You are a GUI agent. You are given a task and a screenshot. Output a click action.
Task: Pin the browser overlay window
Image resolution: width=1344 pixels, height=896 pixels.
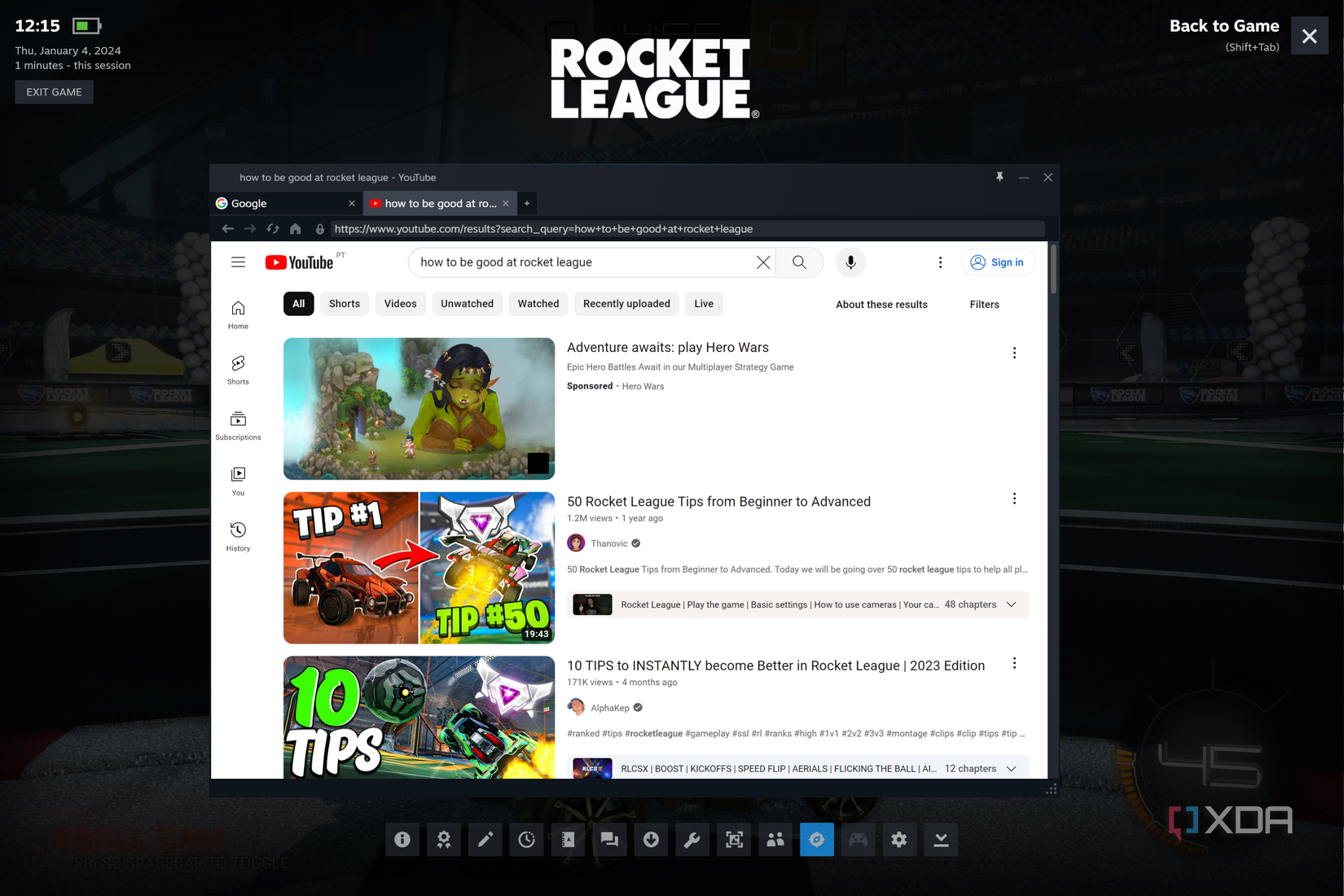pyautogui.click(x=999, y=177)
